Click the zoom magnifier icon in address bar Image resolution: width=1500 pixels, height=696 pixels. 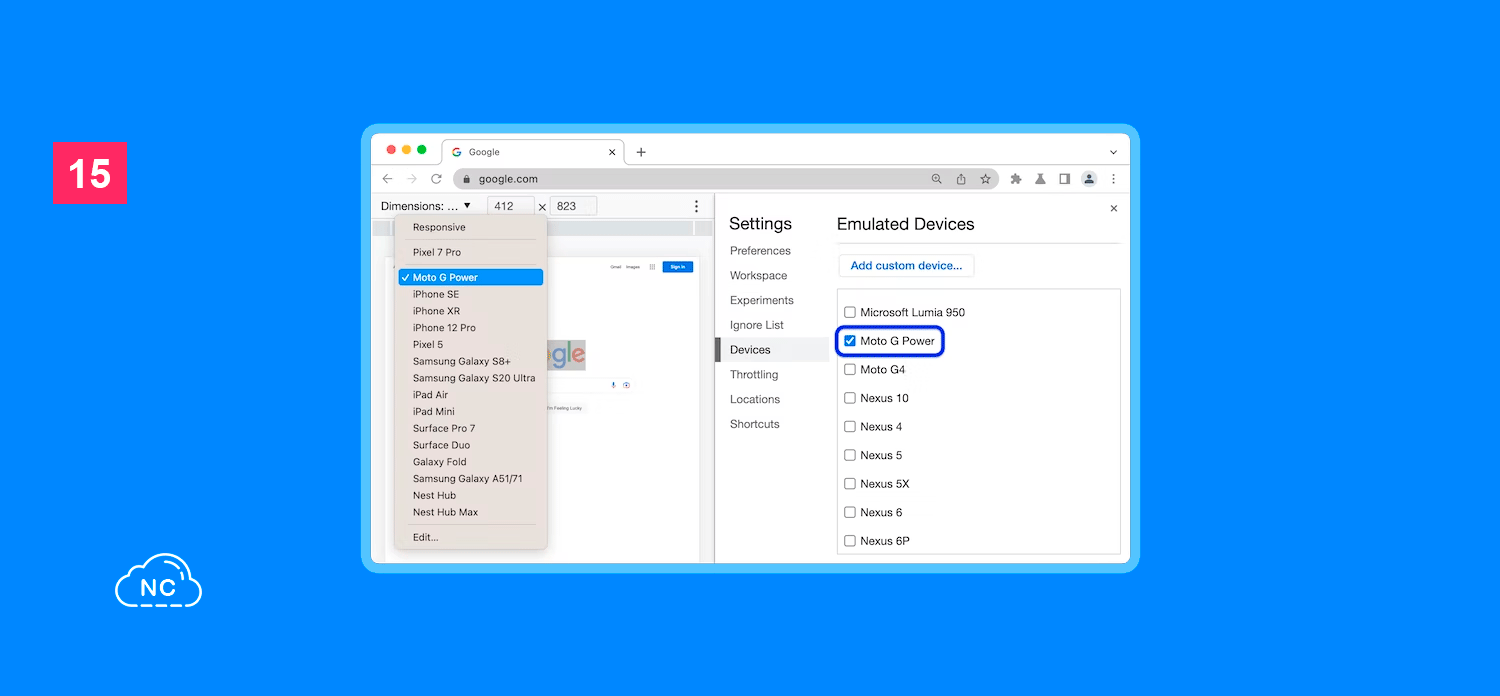tap(937, 179)
